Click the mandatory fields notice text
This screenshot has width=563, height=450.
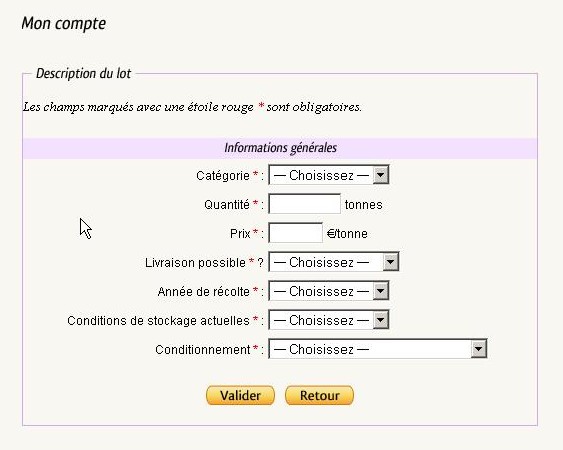pos(192,107)
